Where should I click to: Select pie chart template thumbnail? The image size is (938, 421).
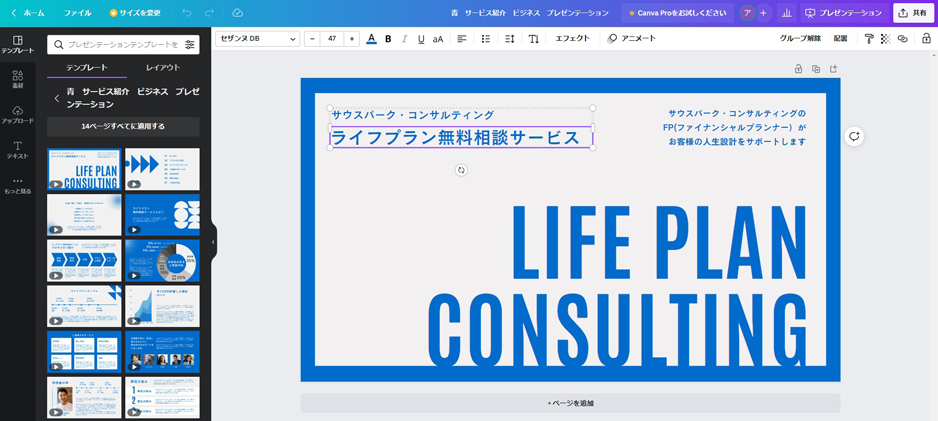162,260
